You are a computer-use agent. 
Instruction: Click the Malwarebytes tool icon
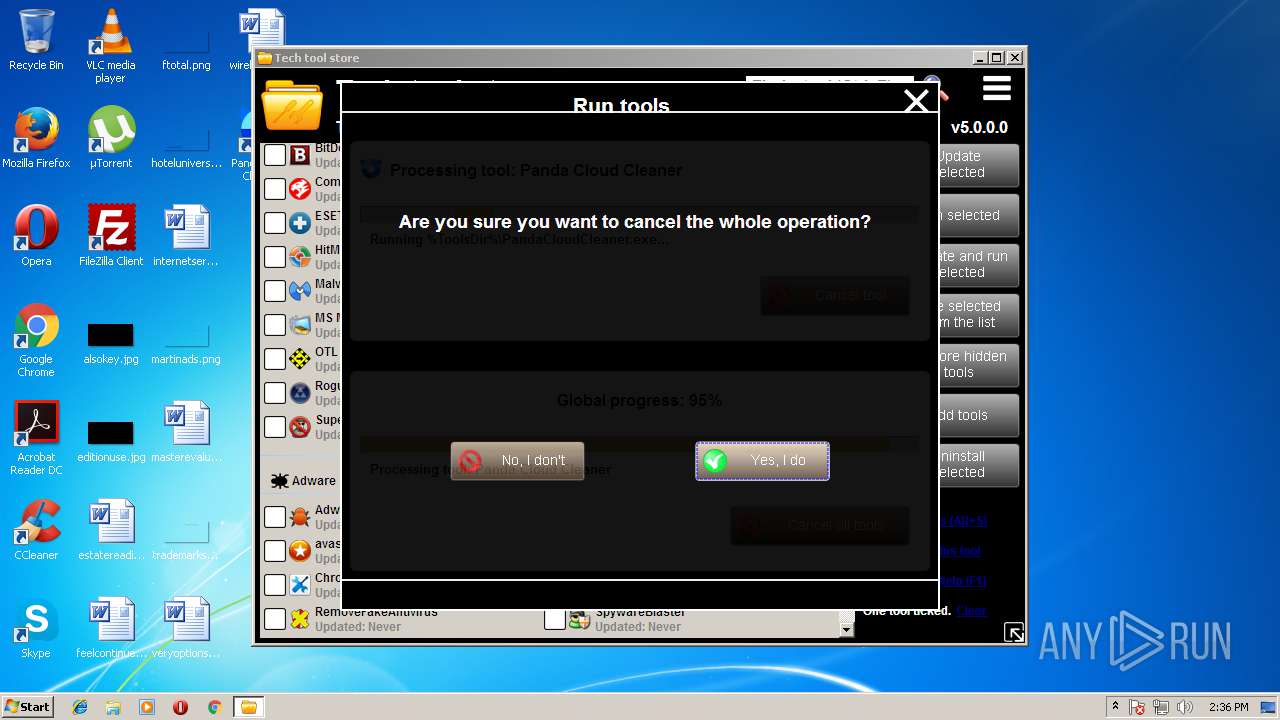pos(300,291)
